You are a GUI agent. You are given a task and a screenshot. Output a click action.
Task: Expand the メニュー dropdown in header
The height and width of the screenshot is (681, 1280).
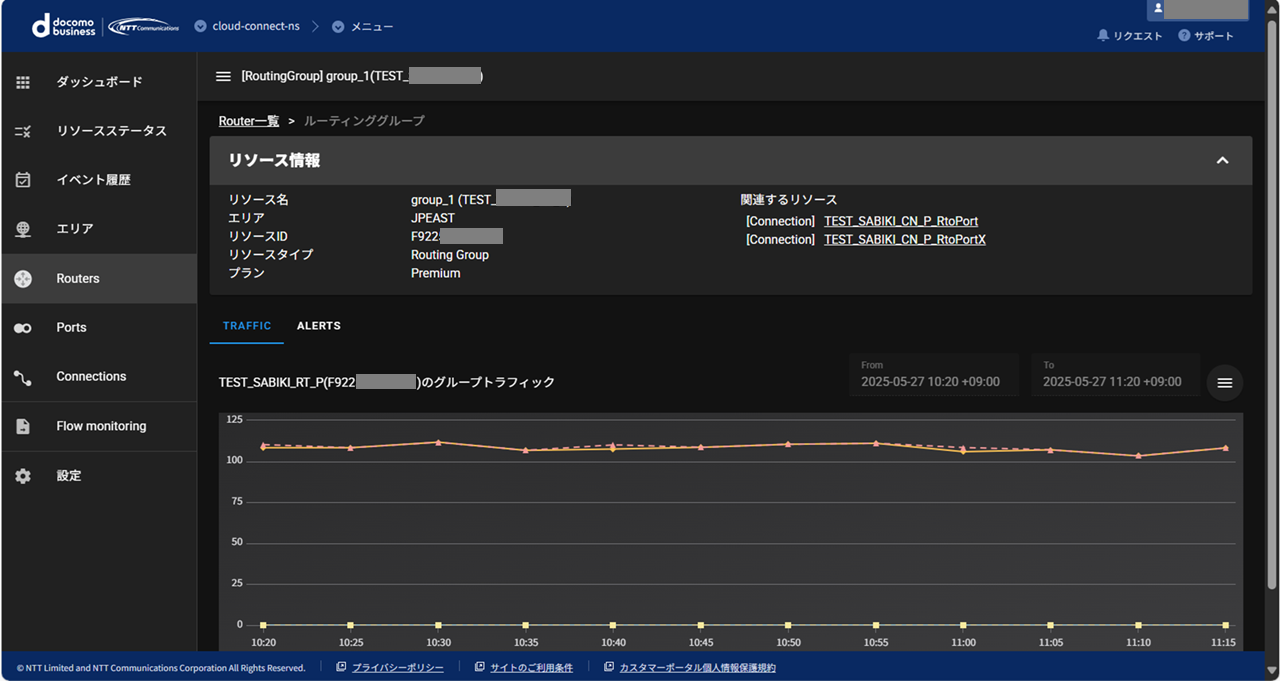tap(337, 26)
